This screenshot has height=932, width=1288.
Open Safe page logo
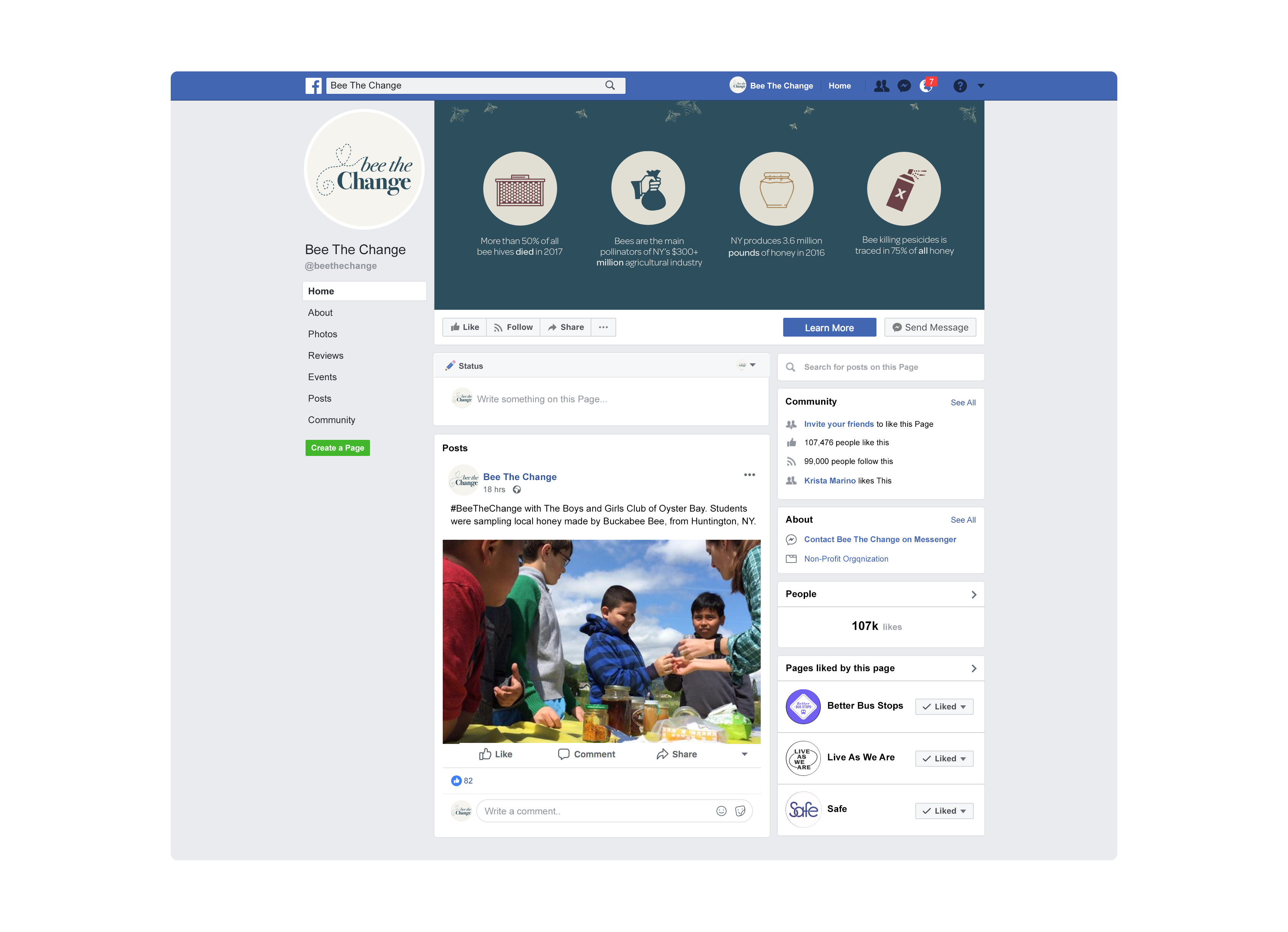803,810
